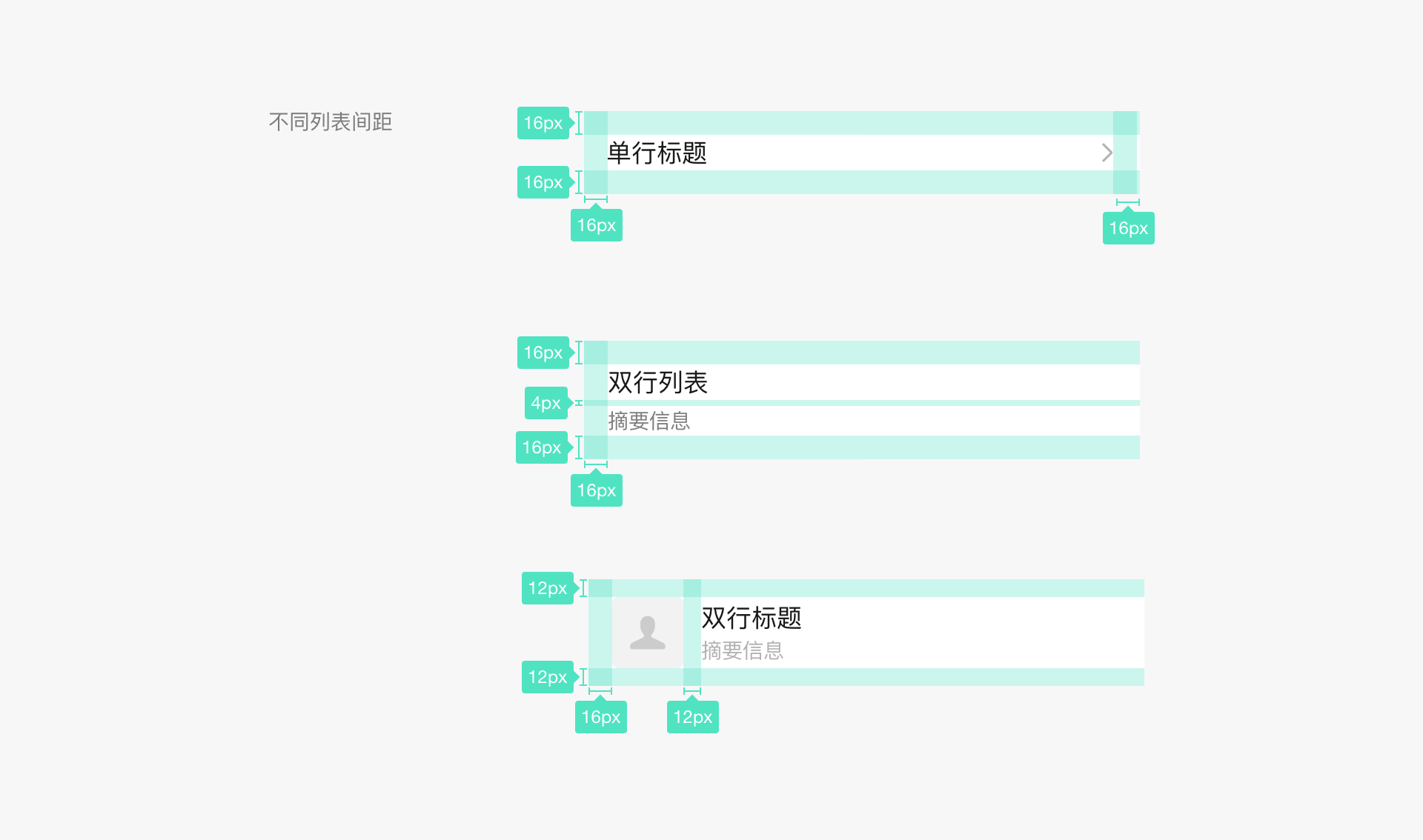Click the chevron arrow in the 单行标题 row
This screenshot has width=1423, height=840.
(1107, 153)
